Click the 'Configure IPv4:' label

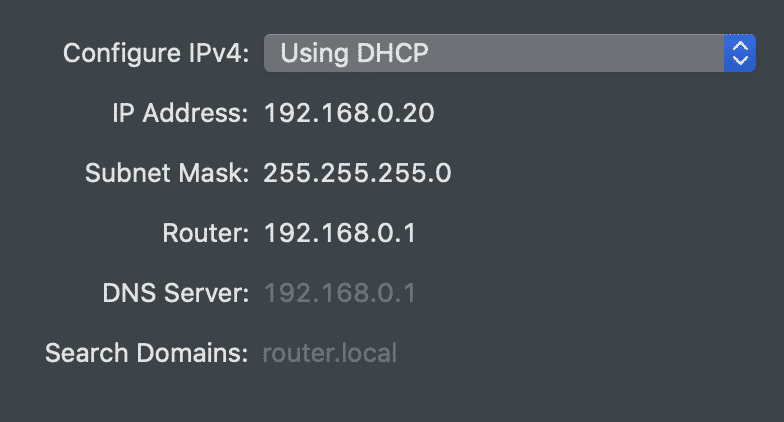(x=156, y=53)
